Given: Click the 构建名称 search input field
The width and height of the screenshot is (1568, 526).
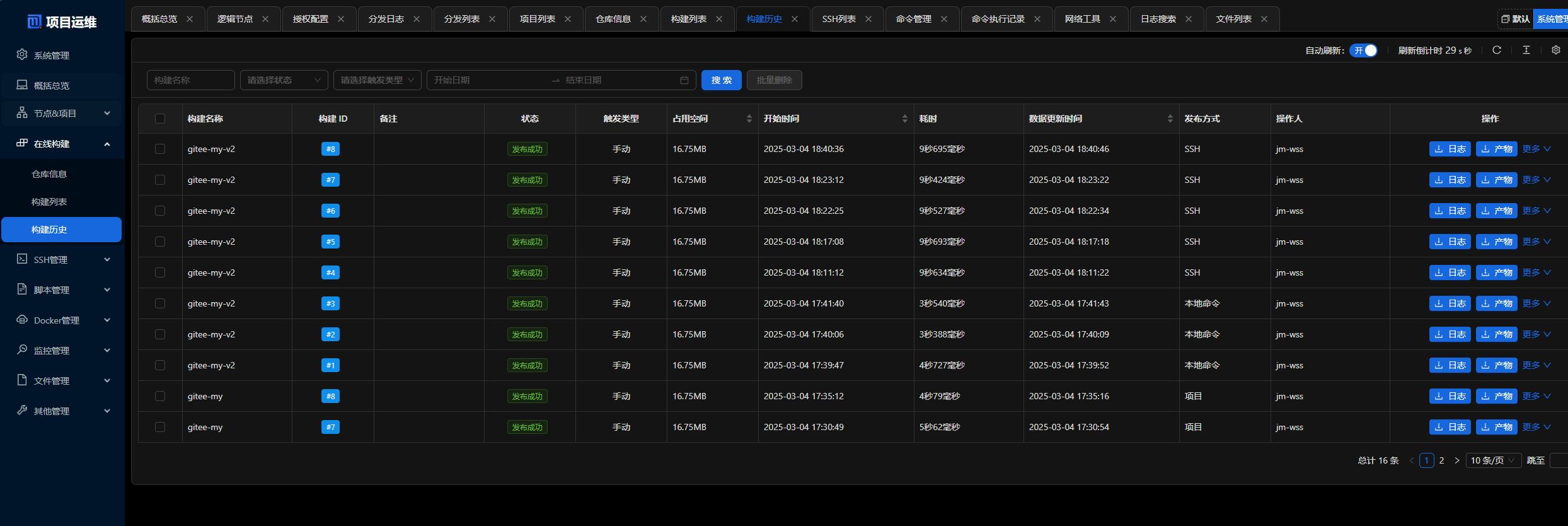Looking at the screenshot, I should coord(190,80).
